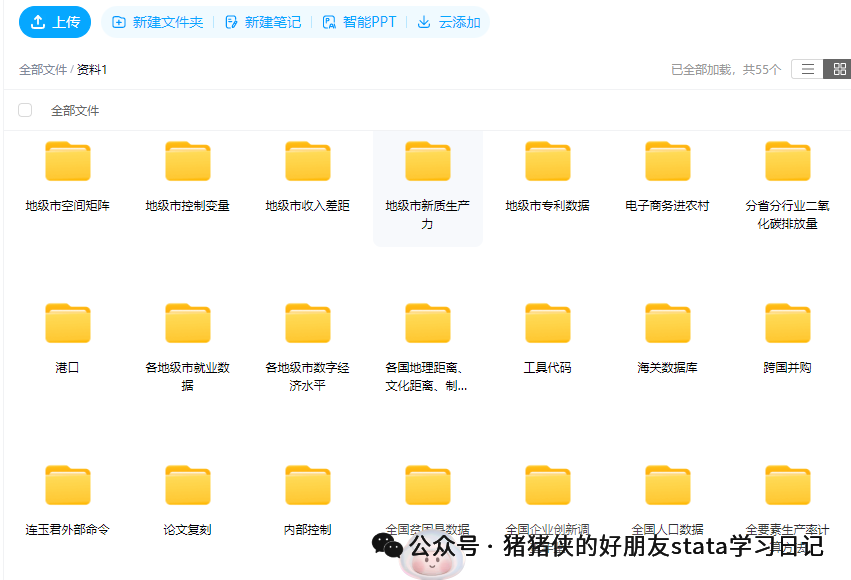
Task: Select the 地级市新质生产力 folder
Action: pyautogui.click(x=427, y=173)
